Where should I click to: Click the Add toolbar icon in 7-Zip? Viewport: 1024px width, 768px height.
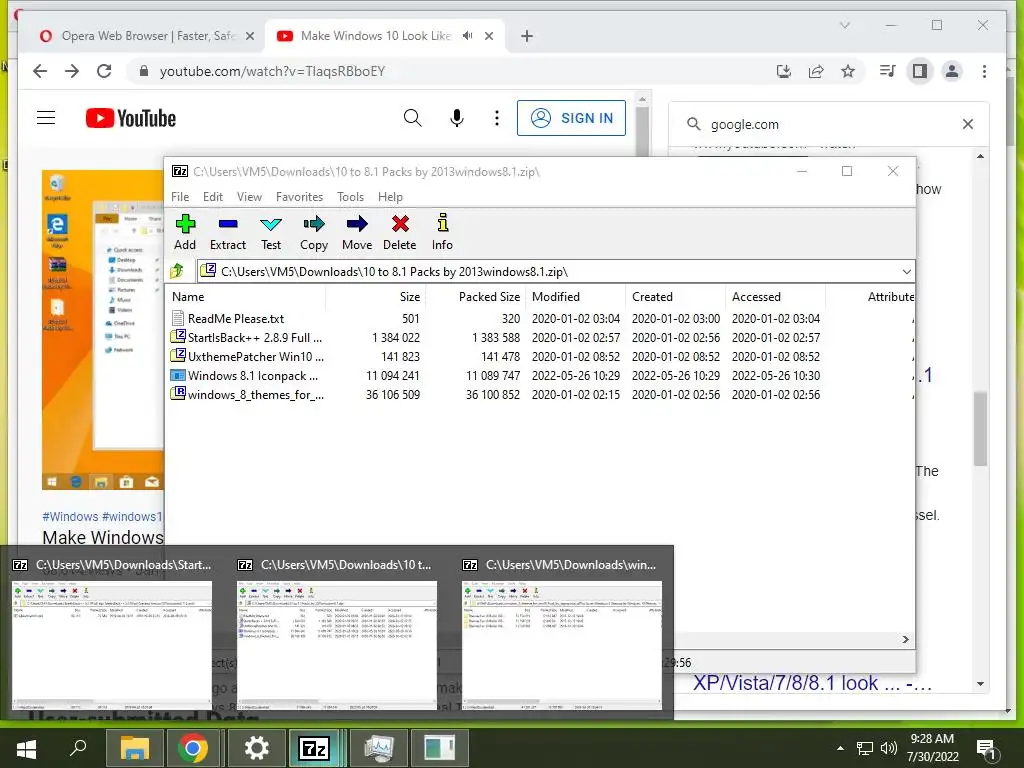[x=185, y=232]
